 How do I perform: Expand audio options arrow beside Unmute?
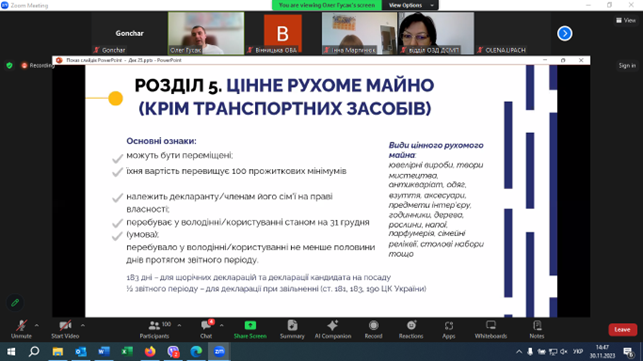(x=37, y=325)
